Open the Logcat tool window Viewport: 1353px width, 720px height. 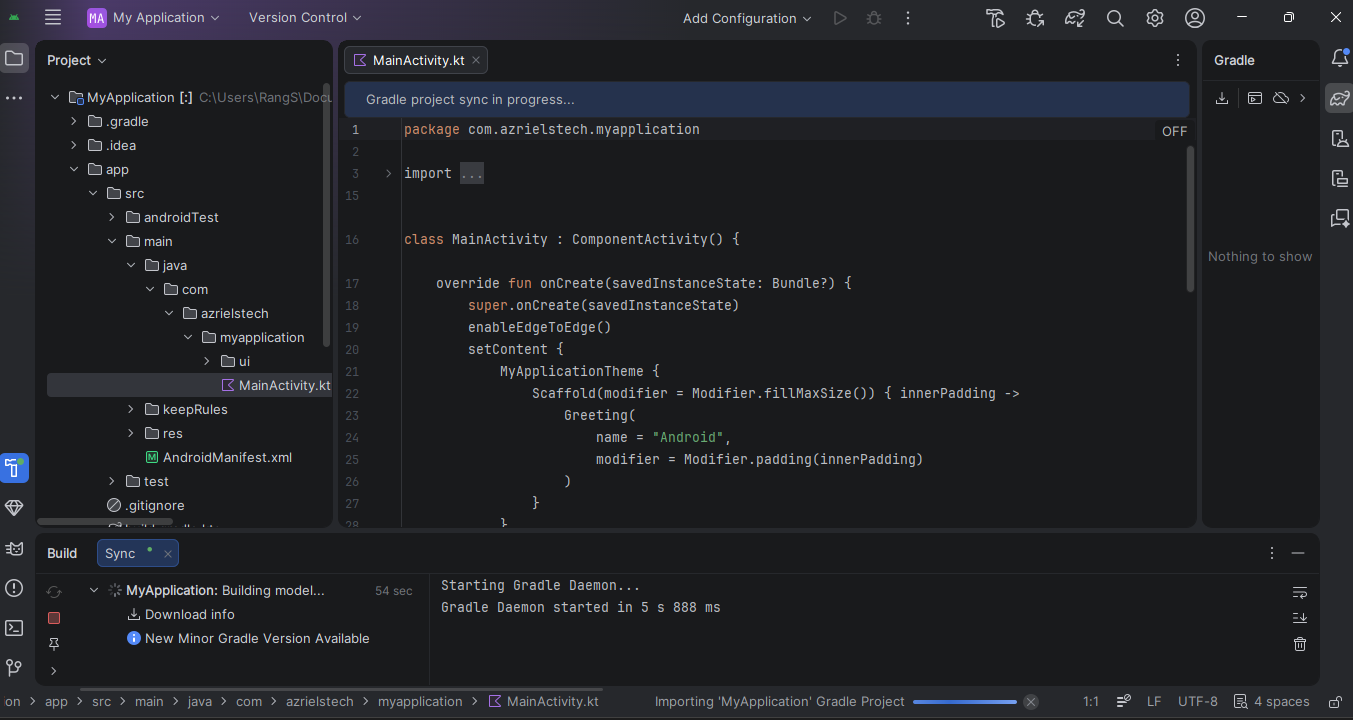point(14,548)
